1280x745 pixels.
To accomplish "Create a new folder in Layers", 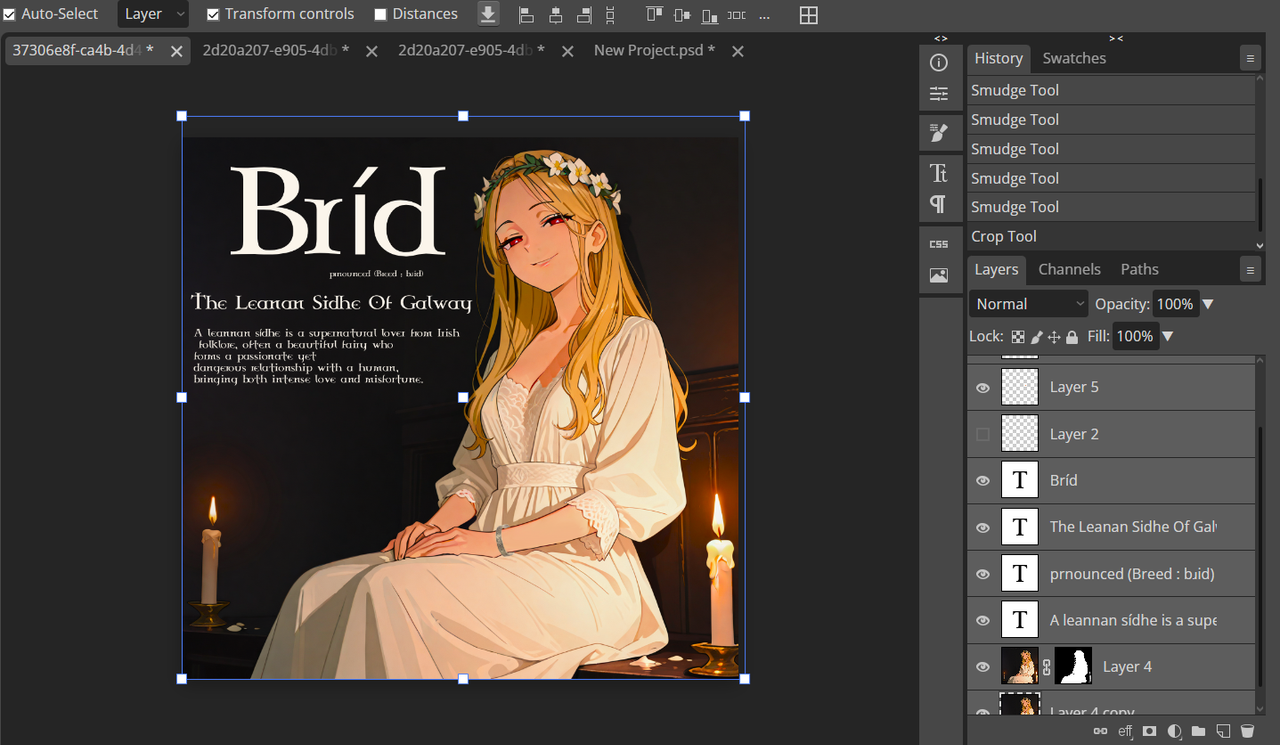I will click(1198, 732).
